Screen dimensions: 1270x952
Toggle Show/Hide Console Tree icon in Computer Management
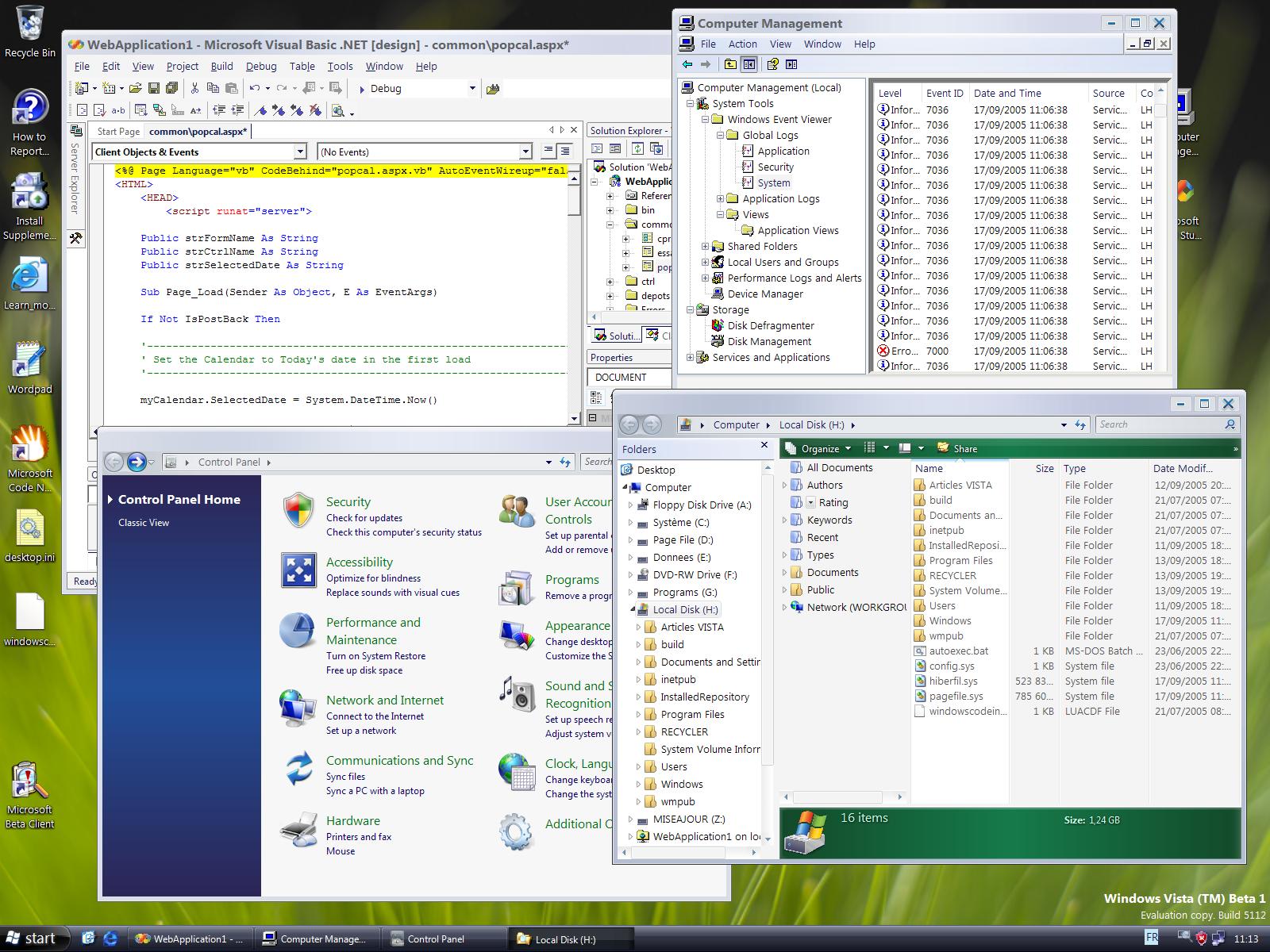pyautogui.click(x=749, y=64)
